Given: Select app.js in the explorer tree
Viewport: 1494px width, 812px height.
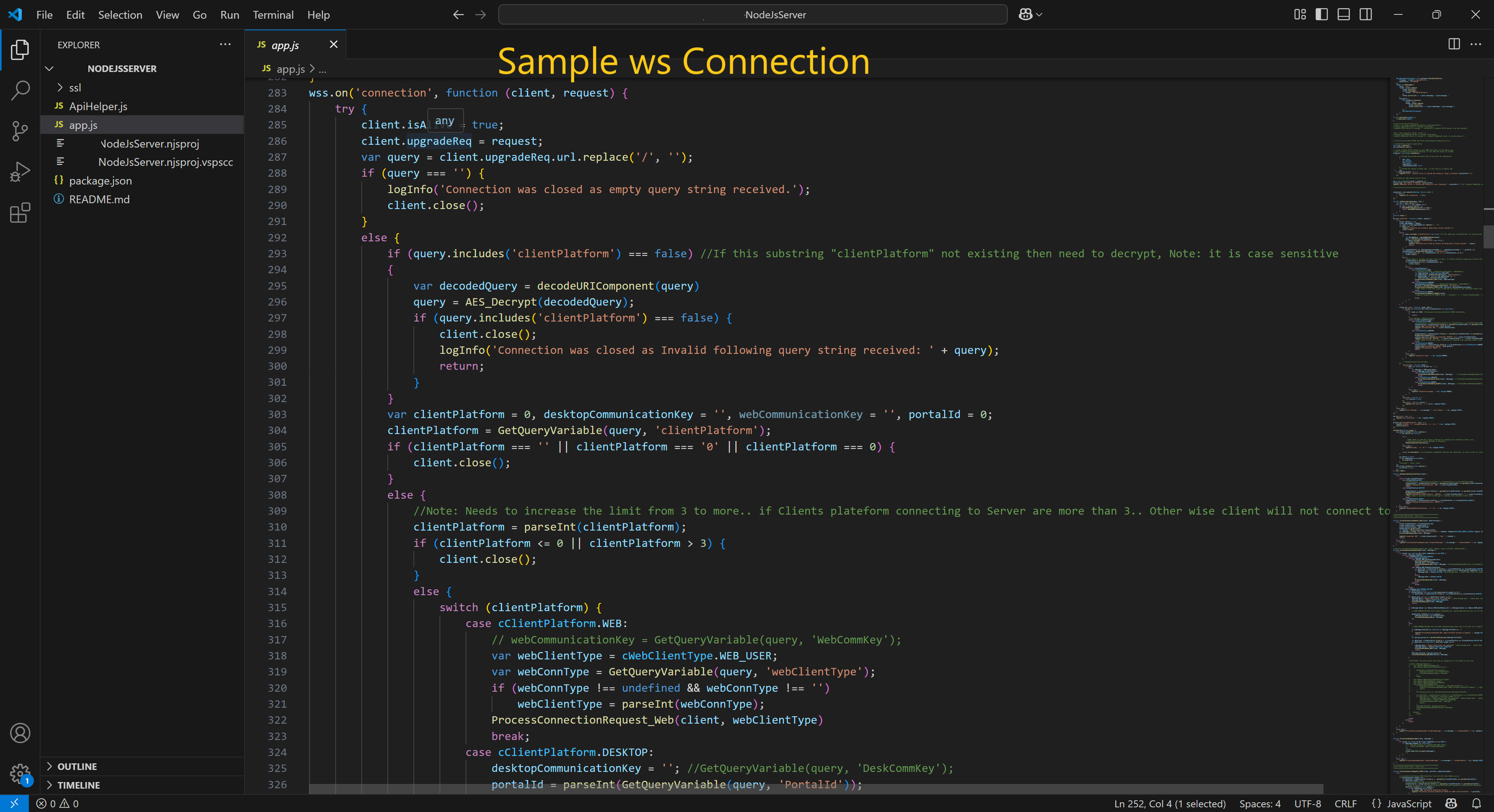Looking at the screenshot, I should (x=142, y=125).
